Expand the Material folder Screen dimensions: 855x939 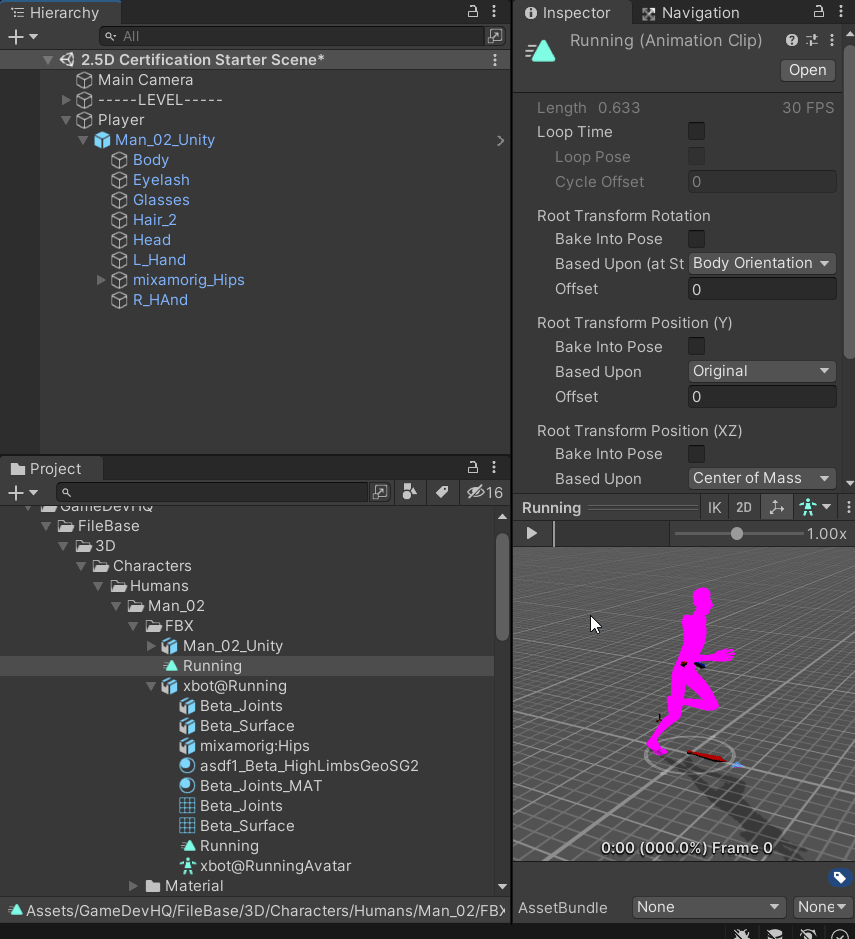(134, 886)
